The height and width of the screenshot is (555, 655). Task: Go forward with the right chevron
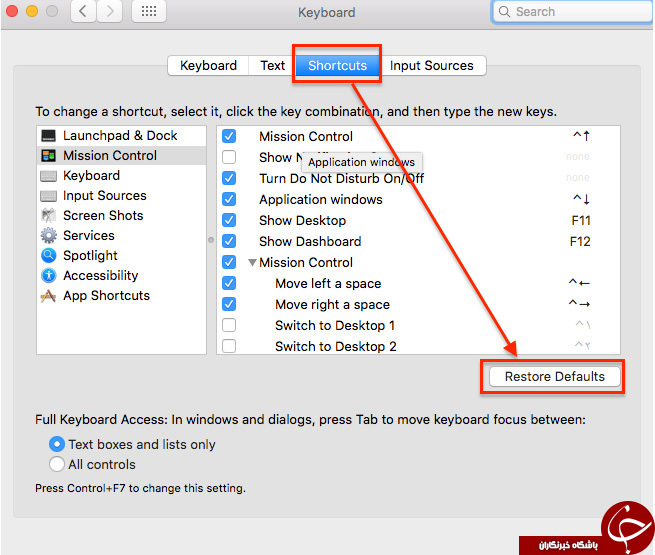pos(110,11)
